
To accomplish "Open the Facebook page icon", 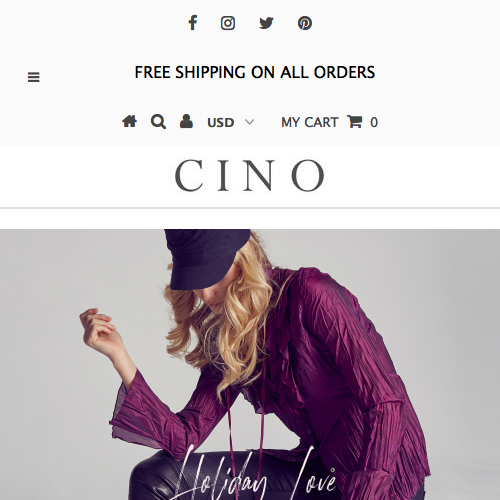I will (193, 23).
